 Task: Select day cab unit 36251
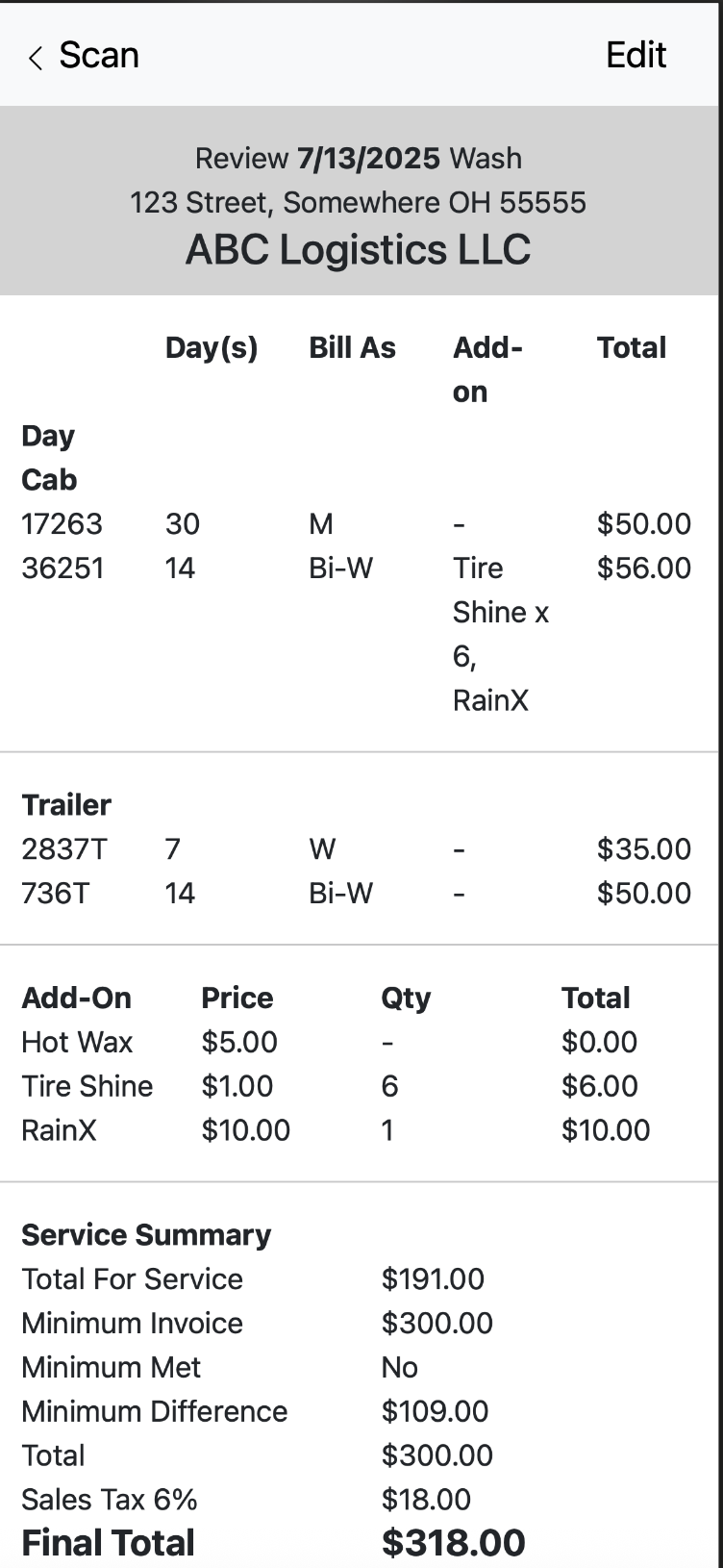tap(62, 569)
